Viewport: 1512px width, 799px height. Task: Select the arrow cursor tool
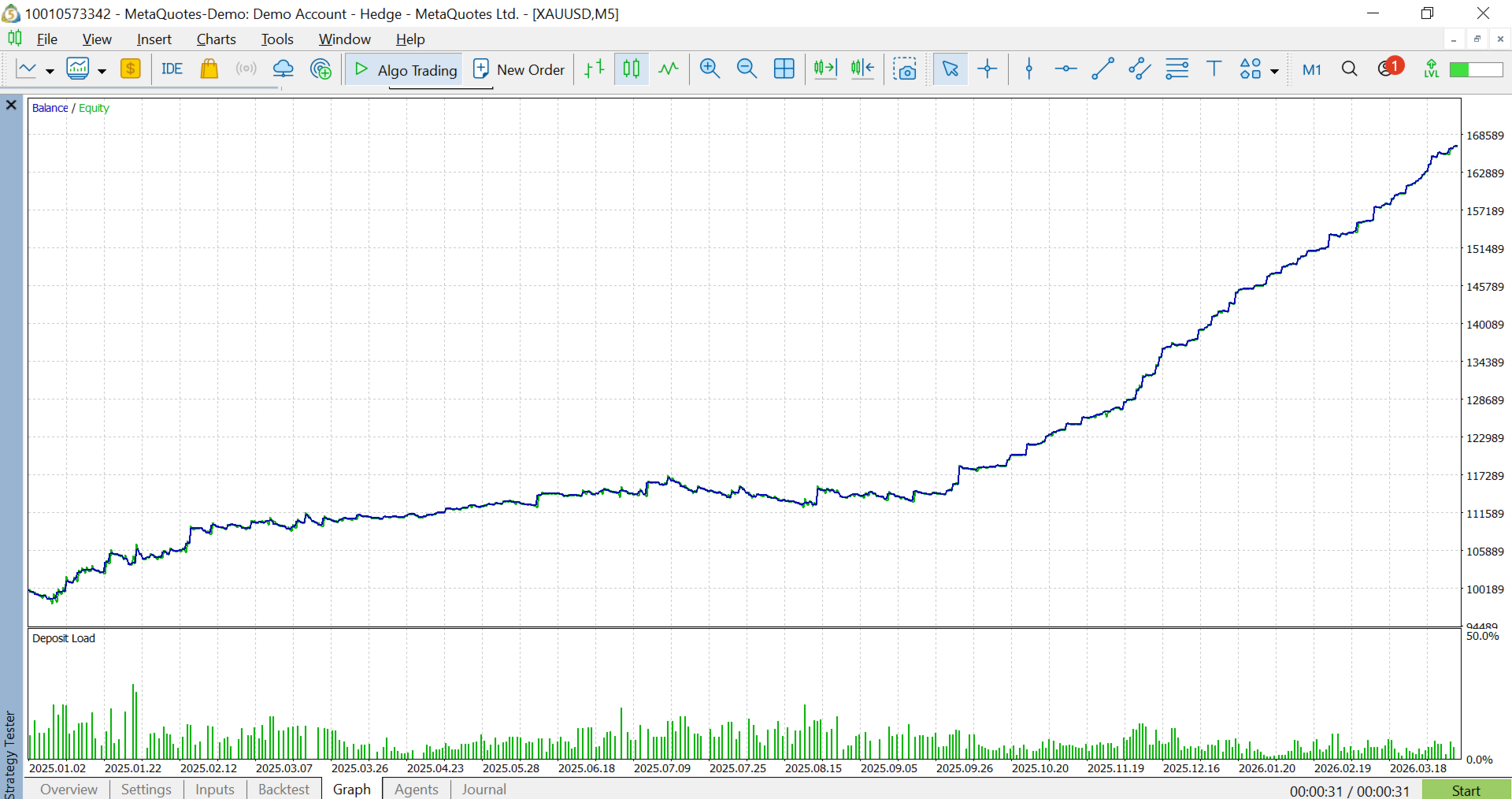tap(951, 69)
